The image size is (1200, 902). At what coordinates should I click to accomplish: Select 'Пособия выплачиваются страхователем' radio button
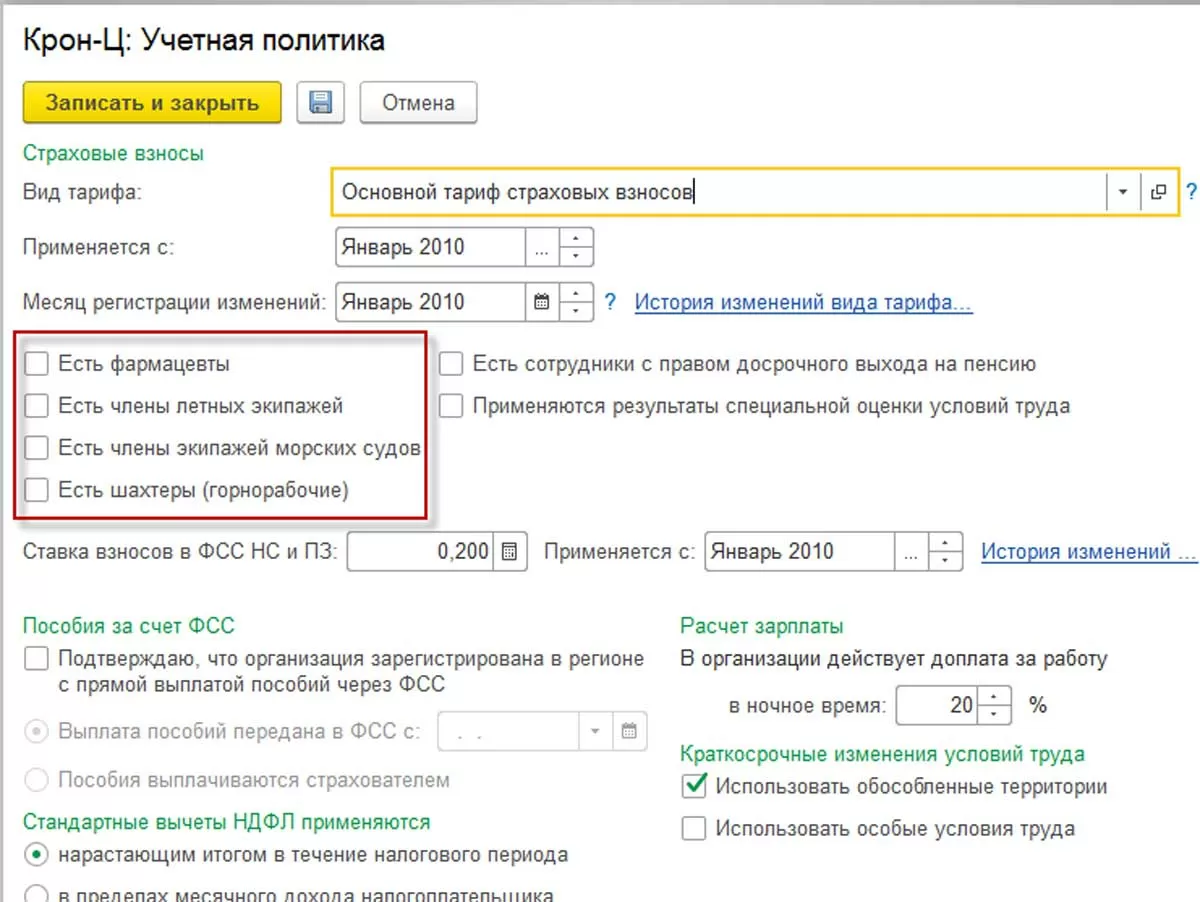click(36, 779)
